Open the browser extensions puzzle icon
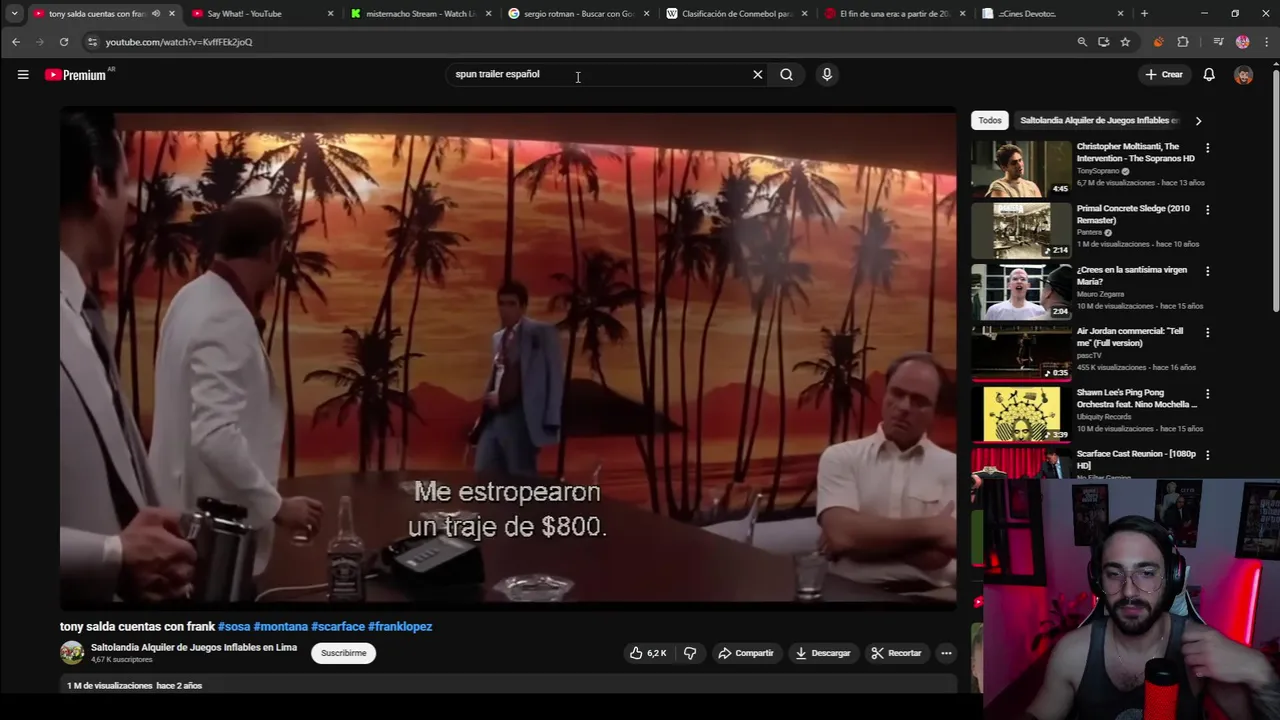The height and width of the screenshot is (720, 1280). (x=1183, y=42)
